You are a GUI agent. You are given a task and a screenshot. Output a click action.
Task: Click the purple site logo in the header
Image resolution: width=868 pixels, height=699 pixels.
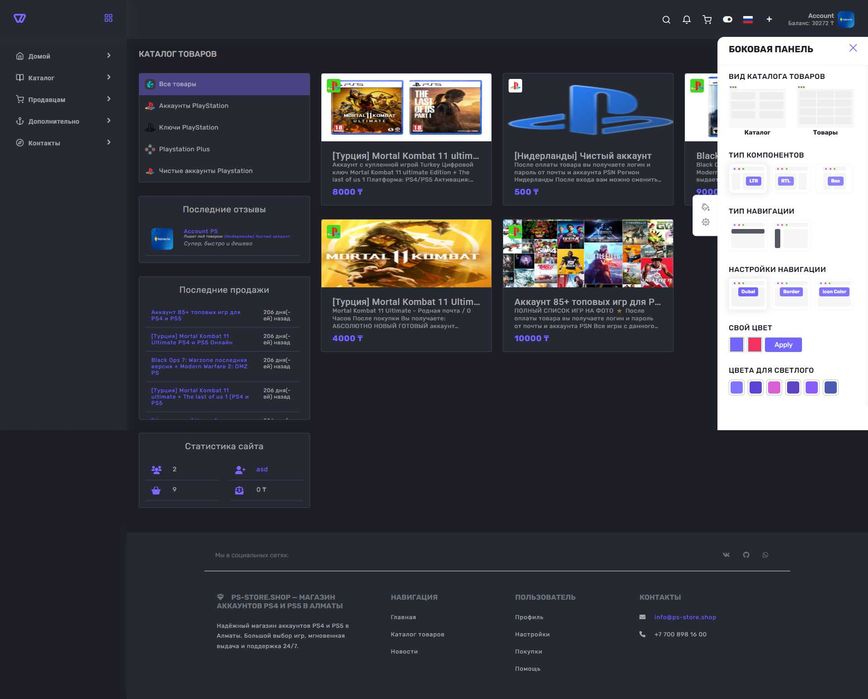click(19, 18)
